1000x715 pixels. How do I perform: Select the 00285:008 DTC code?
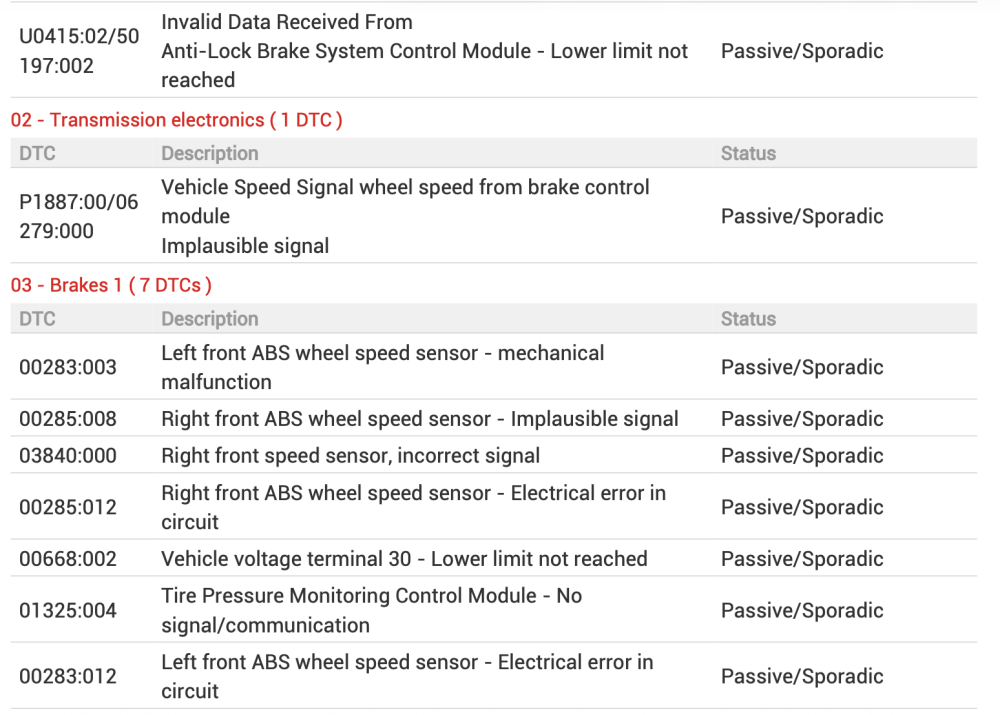pos(68,419)
